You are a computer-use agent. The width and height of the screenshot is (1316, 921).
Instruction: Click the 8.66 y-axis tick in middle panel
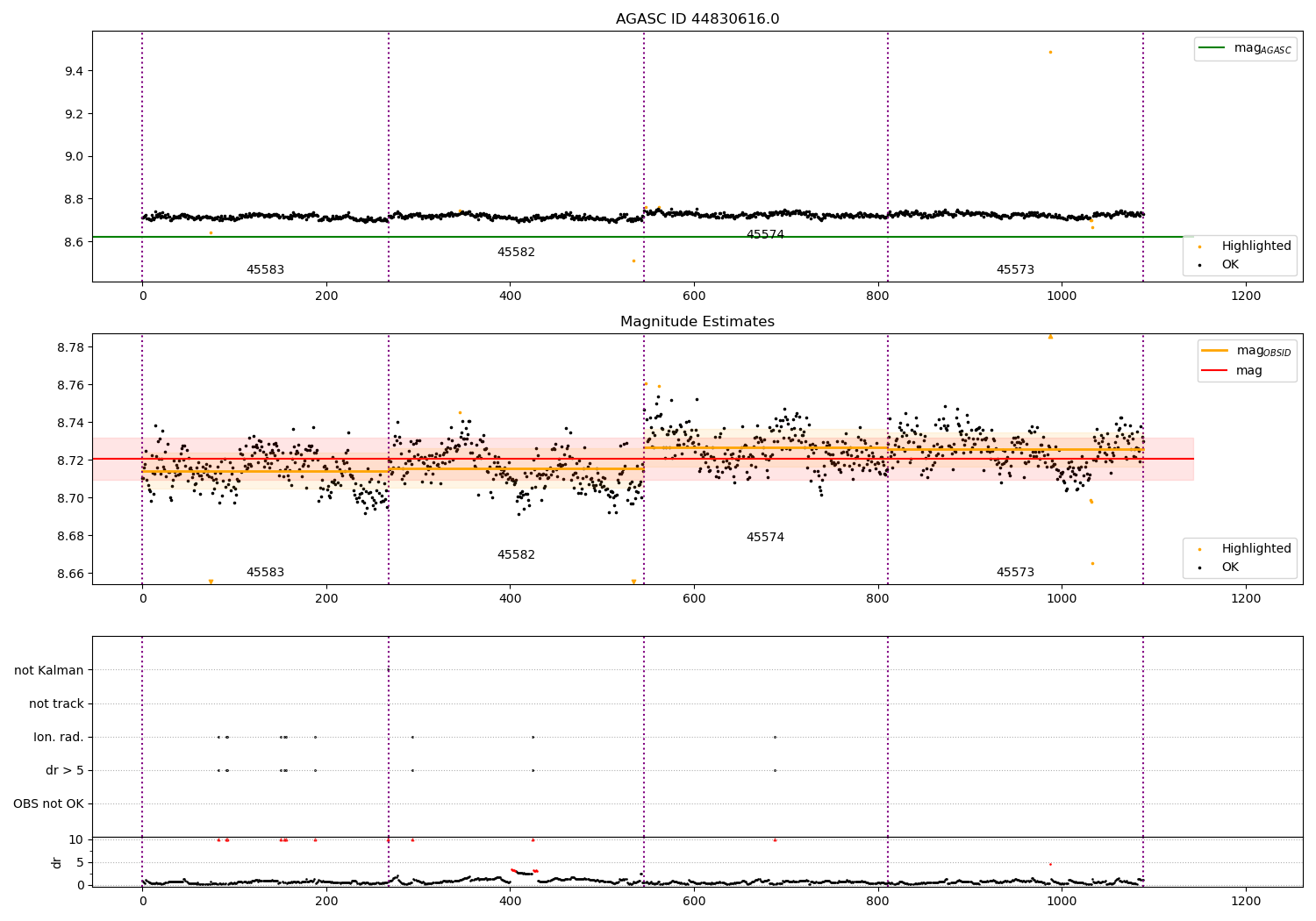pyautogui.click(x=70, y=575)
